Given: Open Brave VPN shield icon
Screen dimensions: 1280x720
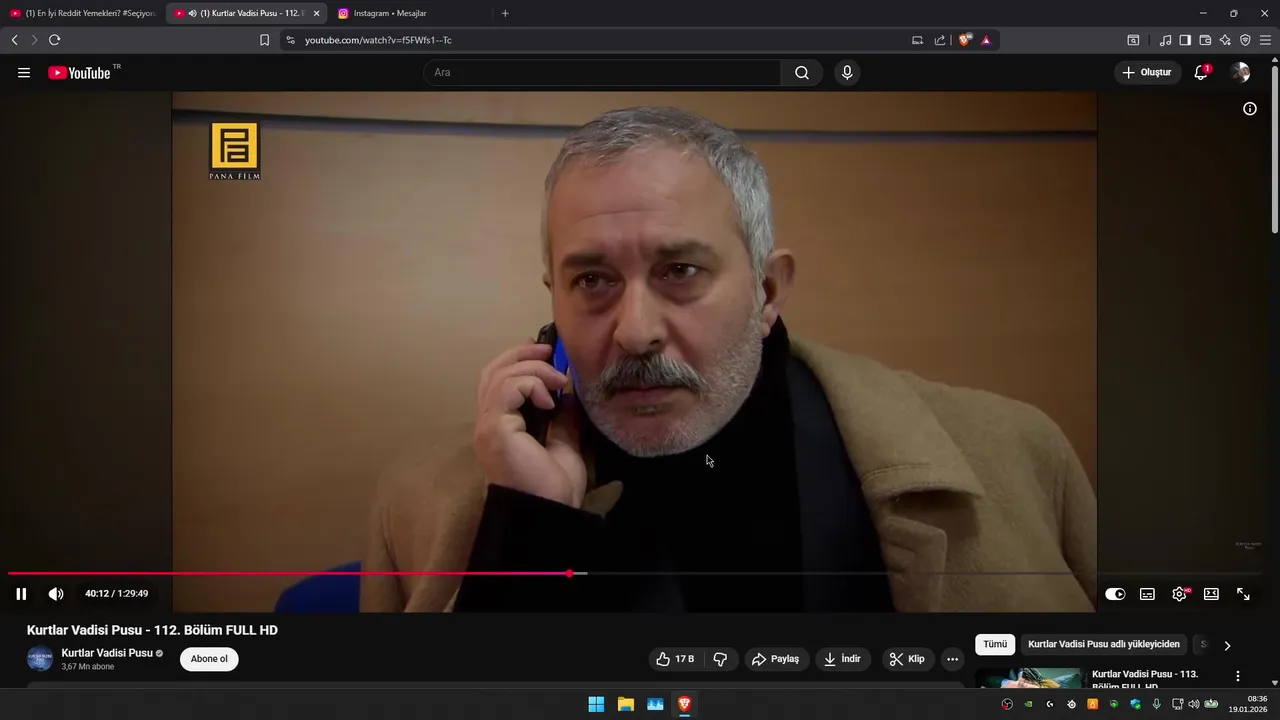Looking at the screenshot, I should point(1245,40).
